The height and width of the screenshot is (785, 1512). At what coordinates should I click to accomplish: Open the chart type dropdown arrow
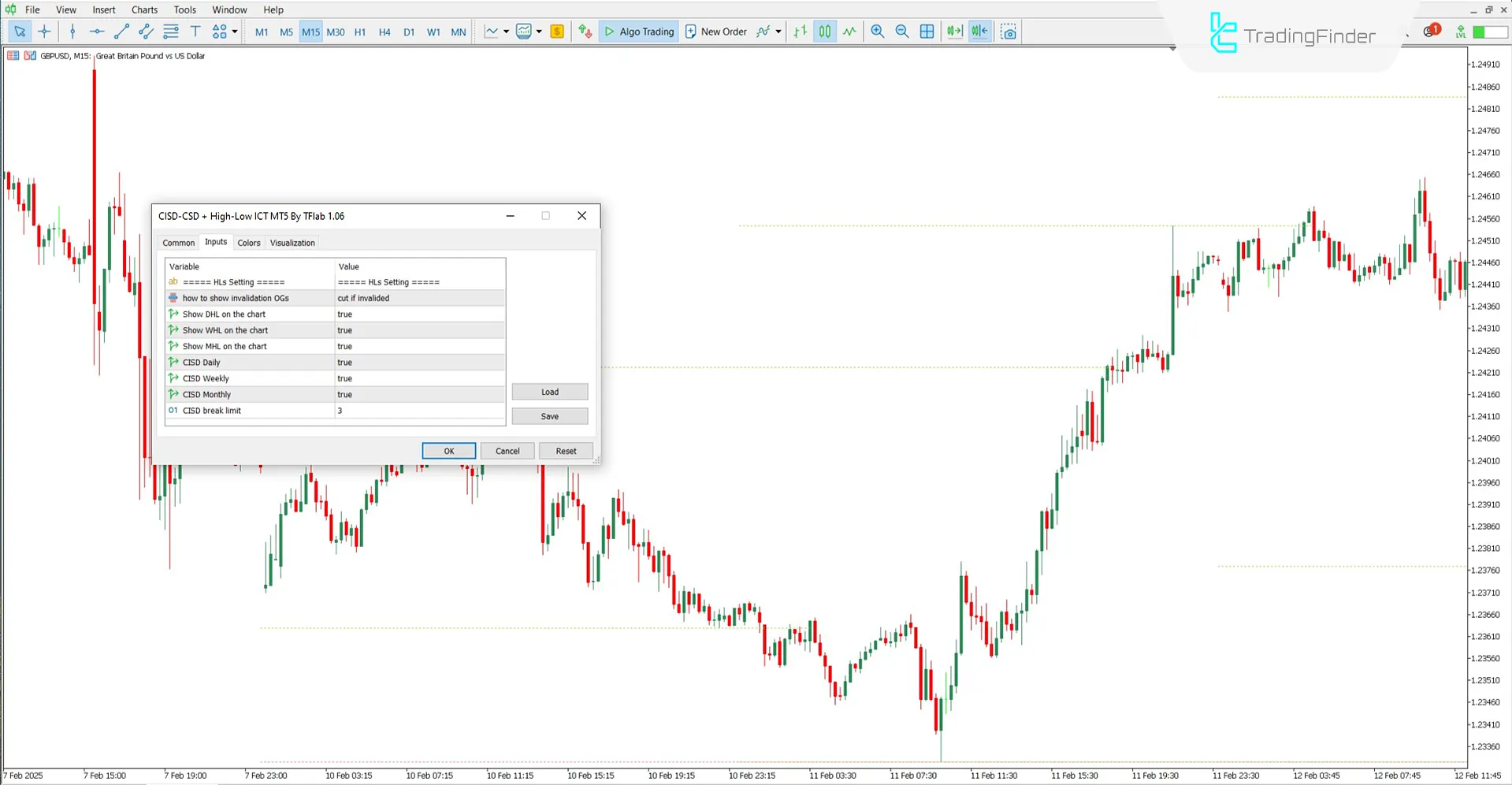(x=506, y=32)
